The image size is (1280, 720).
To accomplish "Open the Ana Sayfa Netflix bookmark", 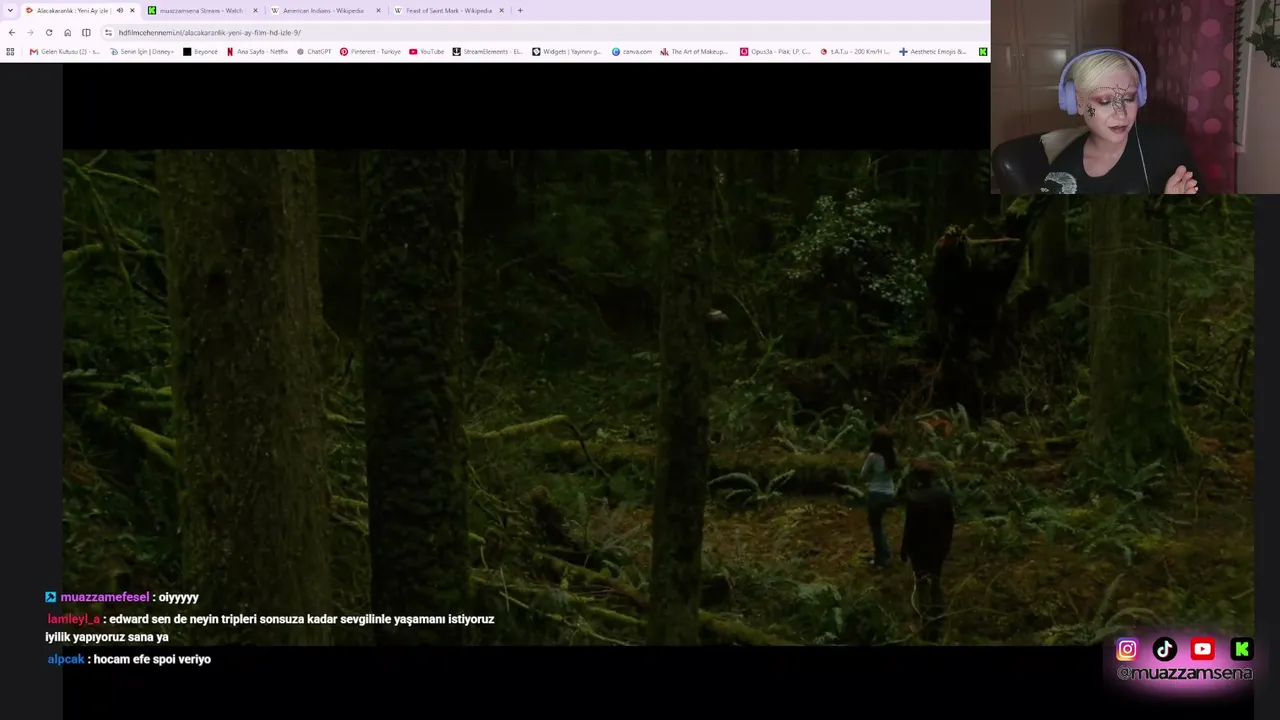I will click(x=258, y=52).
